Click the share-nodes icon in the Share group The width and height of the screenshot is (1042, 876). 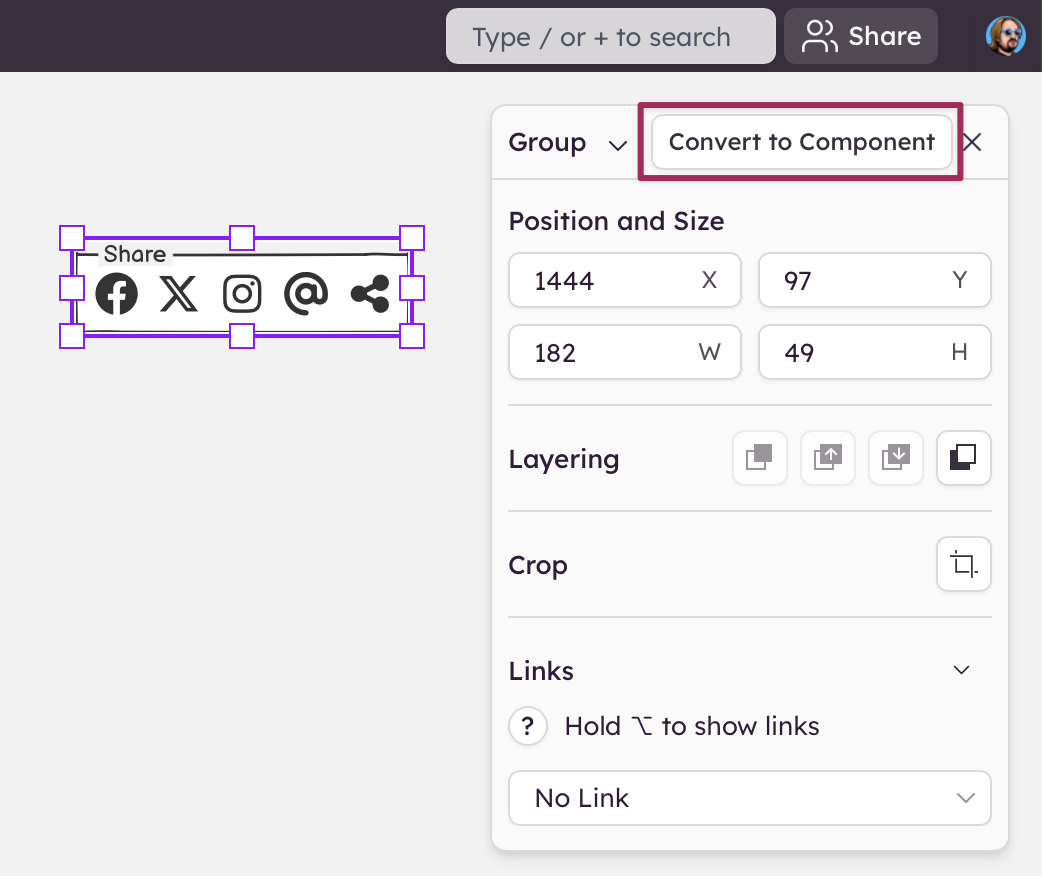[370, 294]
